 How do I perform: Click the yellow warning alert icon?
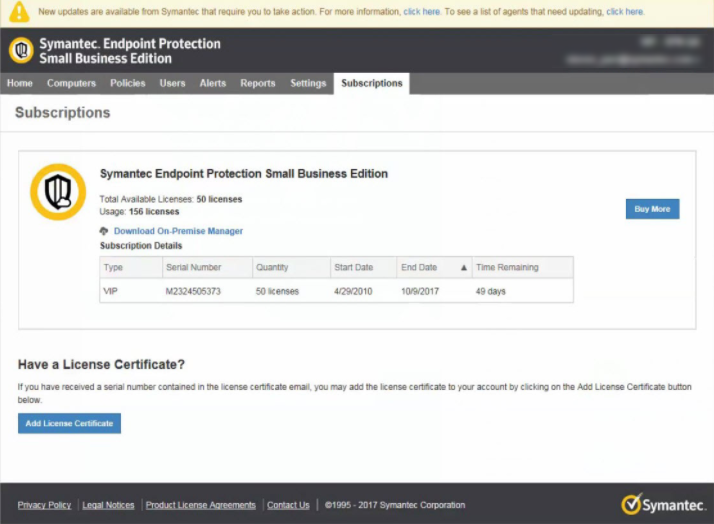point(18,12)
